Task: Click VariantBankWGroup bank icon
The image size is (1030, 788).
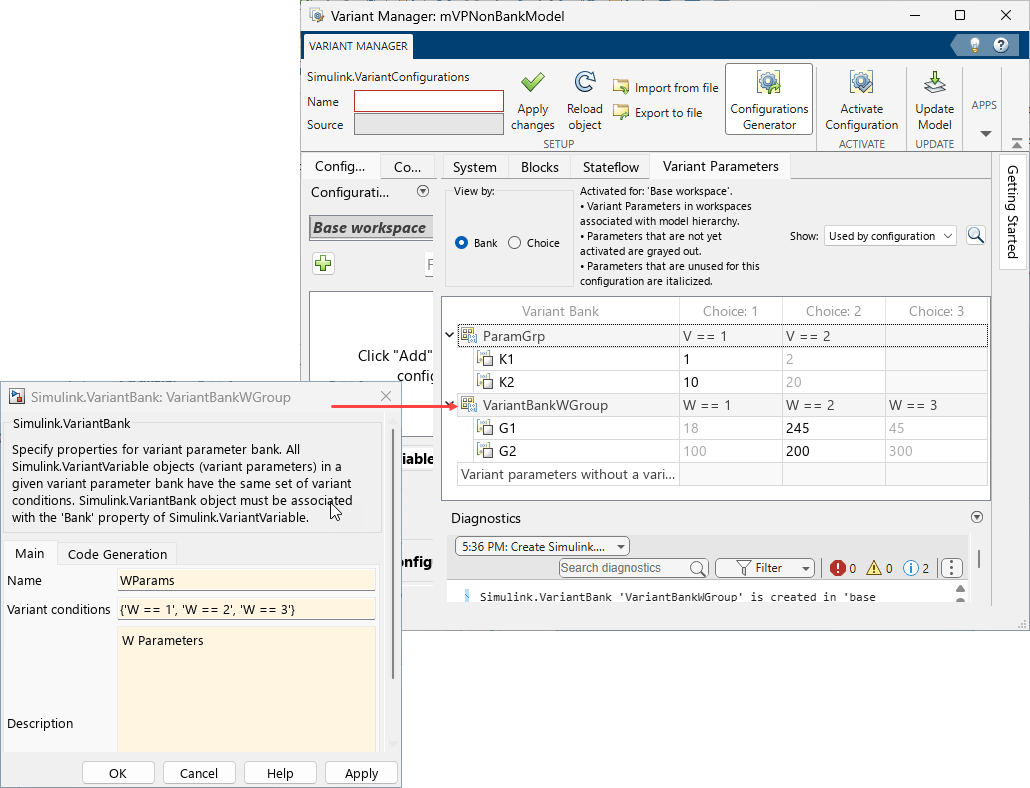Action: (468, 405)
